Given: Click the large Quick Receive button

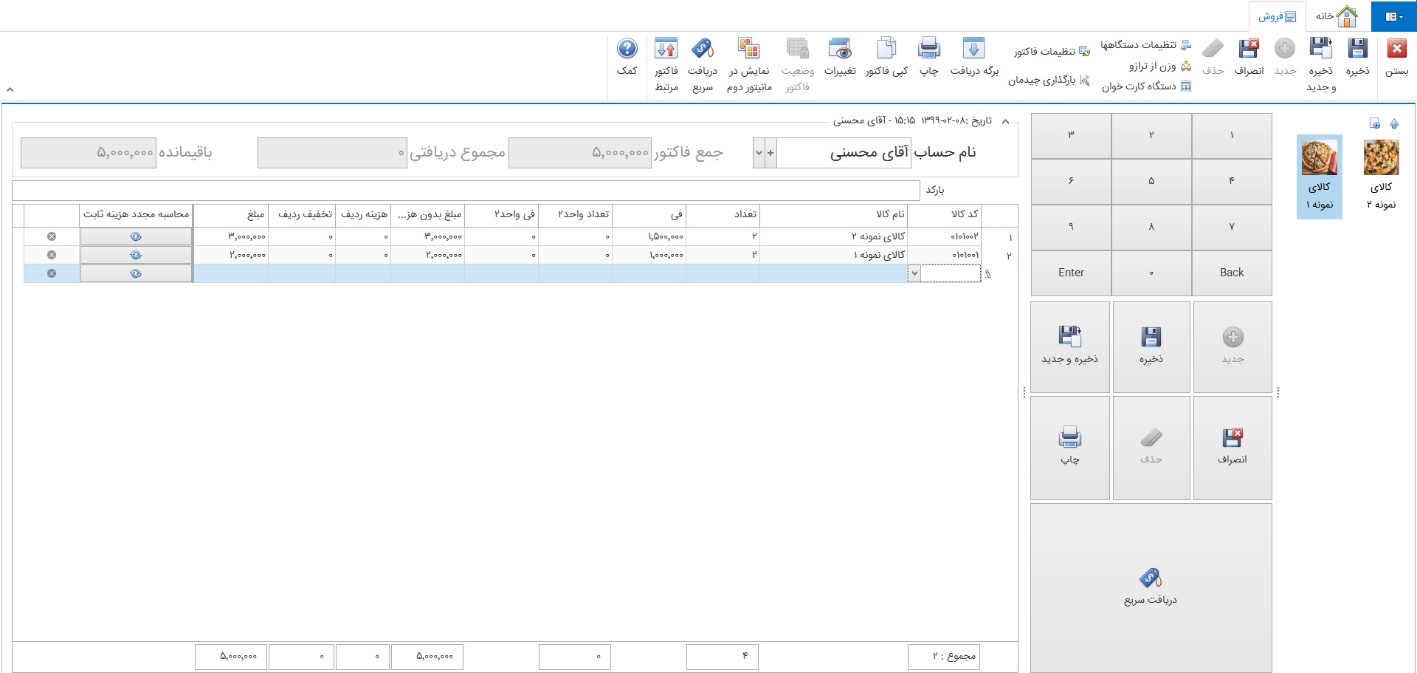Looking at the screenshot, I should click(x=1150, y=587).
